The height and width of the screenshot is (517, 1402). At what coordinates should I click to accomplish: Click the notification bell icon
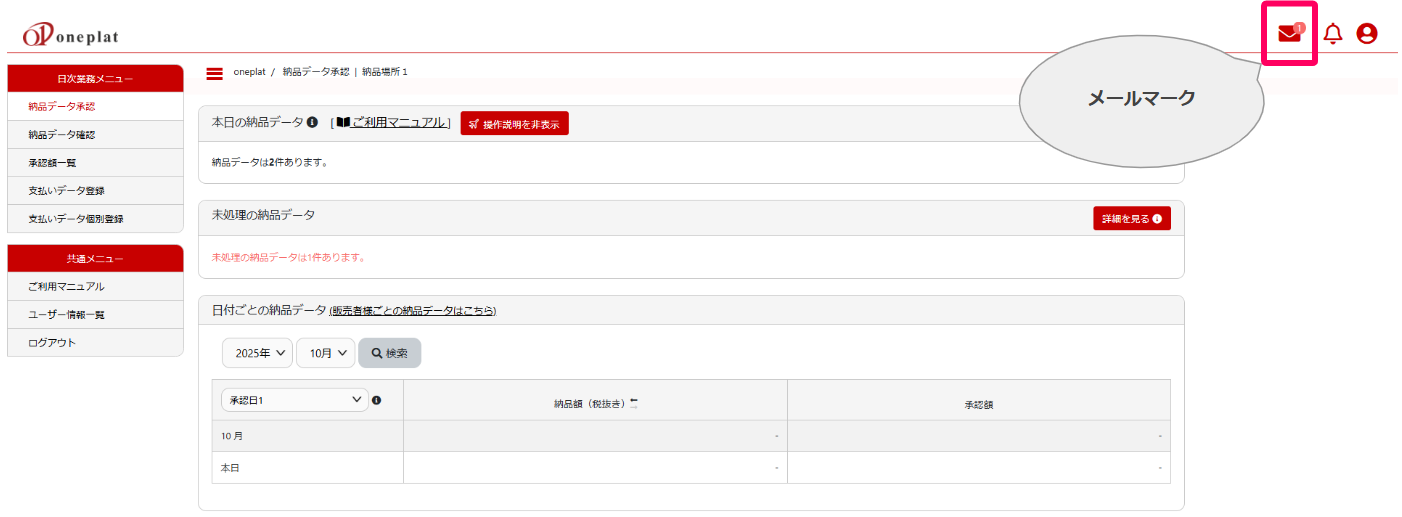tap(1332, 34)
